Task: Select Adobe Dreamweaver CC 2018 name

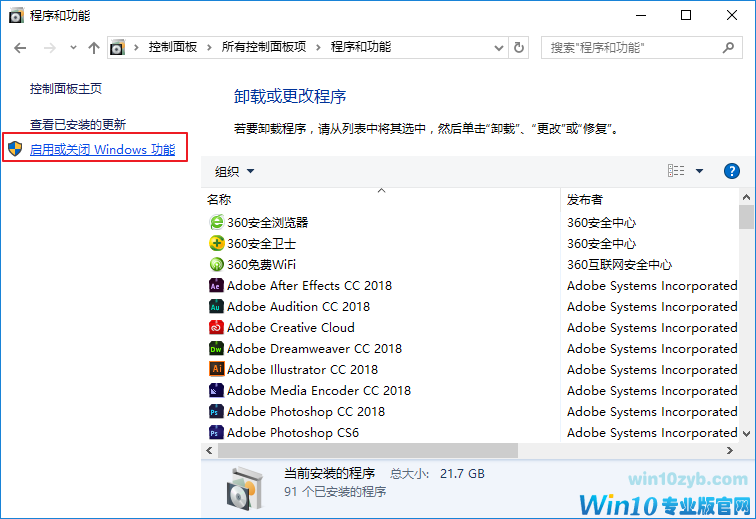Action: (x=314, y=348)
